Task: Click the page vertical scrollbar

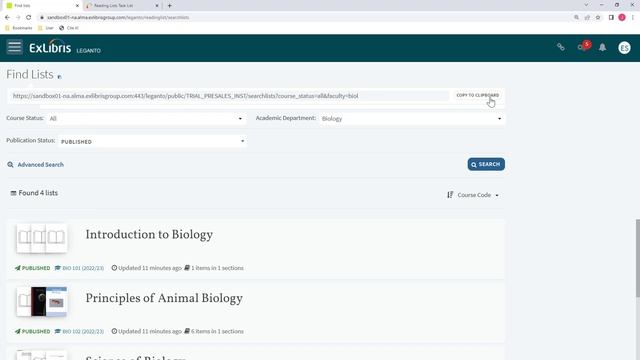Action: [637, 258]
